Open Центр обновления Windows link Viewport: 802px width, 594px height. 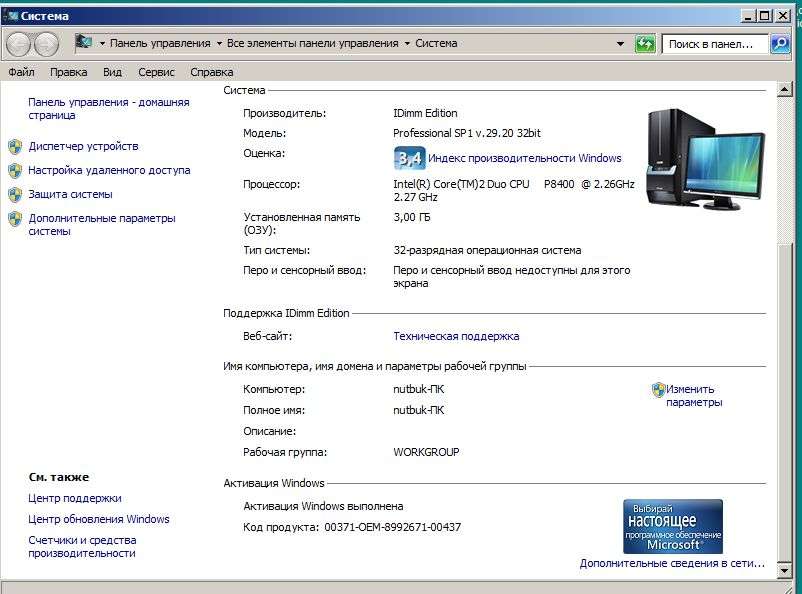click(x=99, y=519)
